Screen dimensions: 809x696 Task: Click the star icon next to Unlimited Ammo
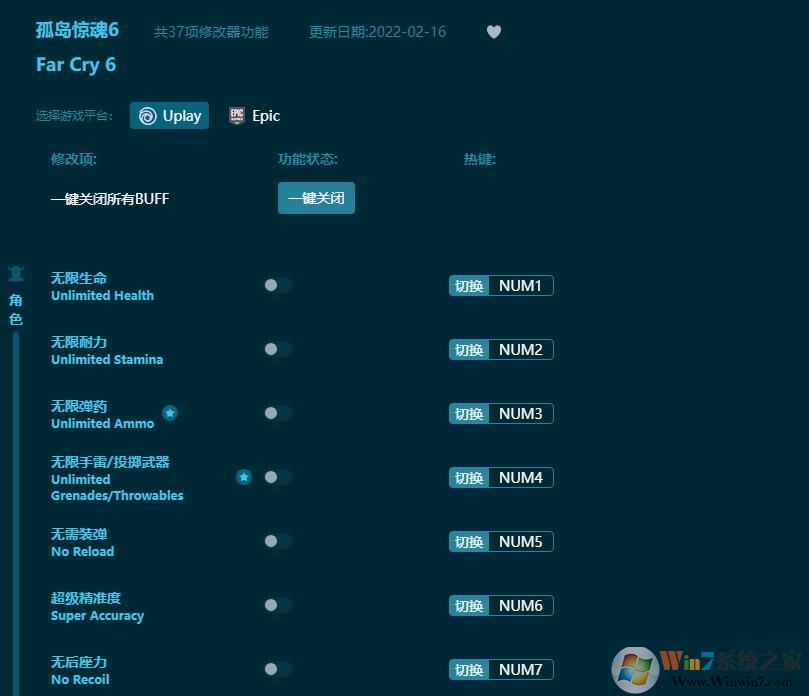[170, 413]
